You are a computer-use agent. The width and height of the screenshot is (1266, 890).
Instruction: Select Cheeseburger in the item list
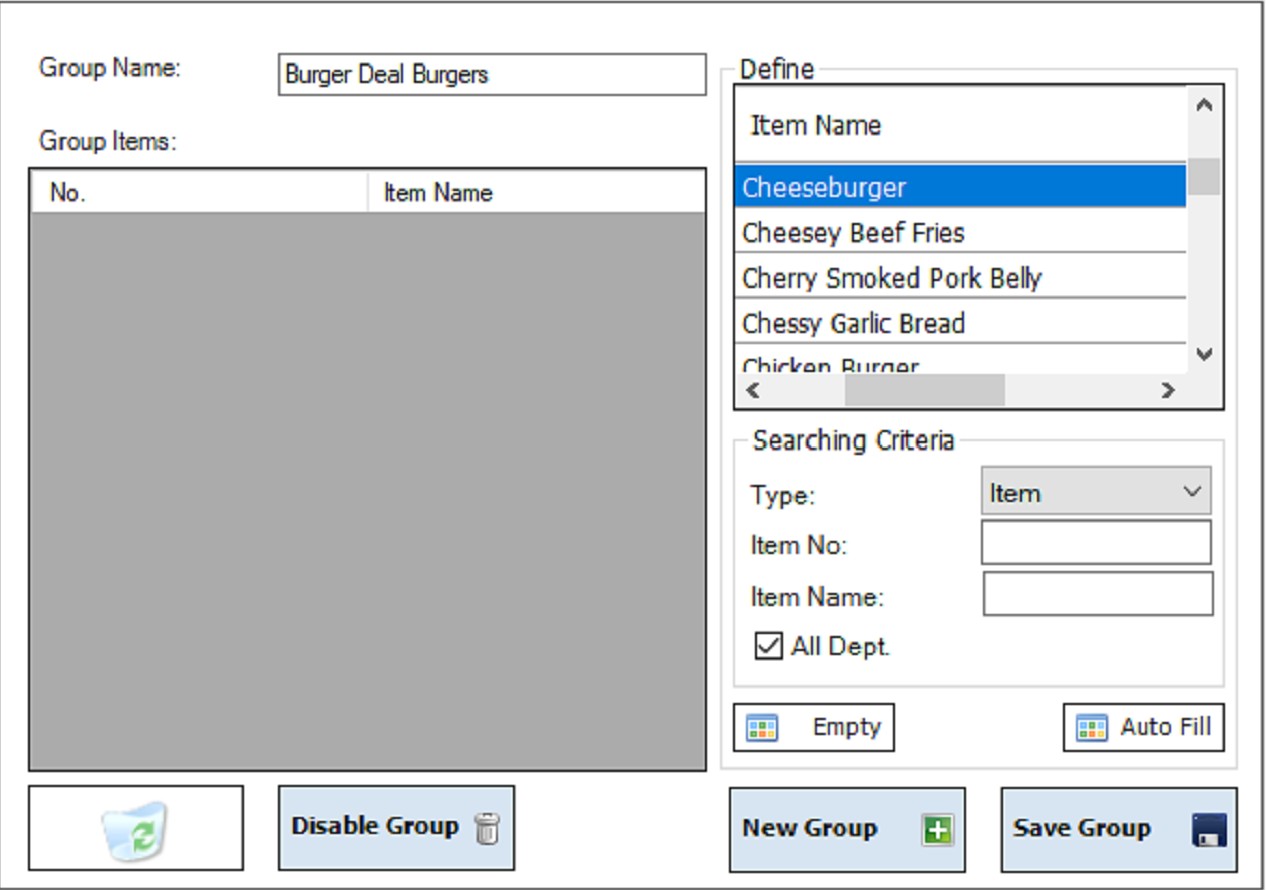pyautogui.click(x=959, y=187)
